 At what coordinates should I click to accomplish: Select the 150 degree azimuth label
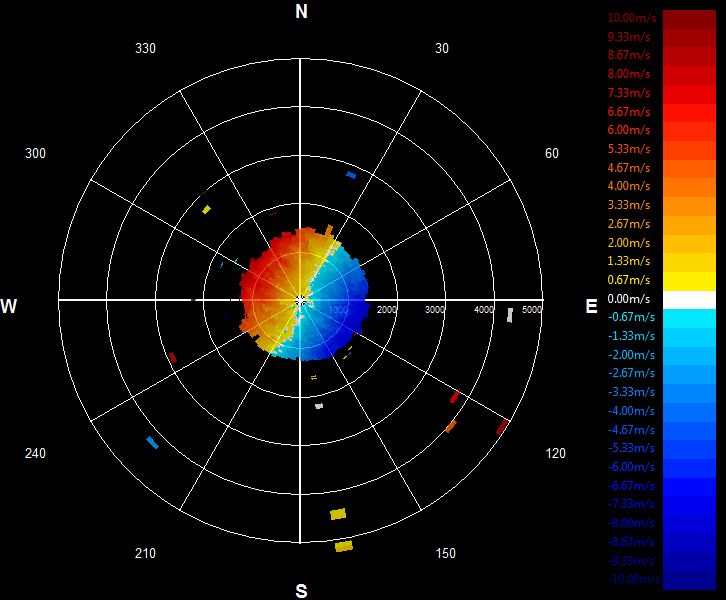pos(445,553)
